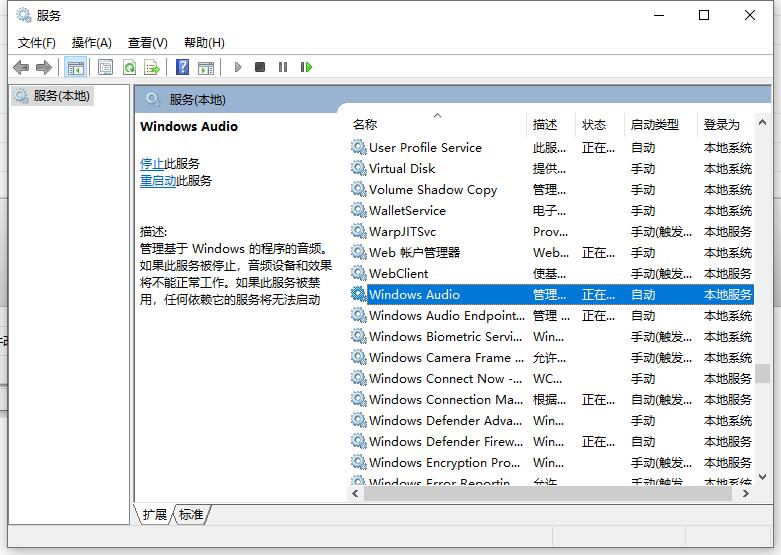Select the WebClient service name
781x555 pixels.
point(398,274)
